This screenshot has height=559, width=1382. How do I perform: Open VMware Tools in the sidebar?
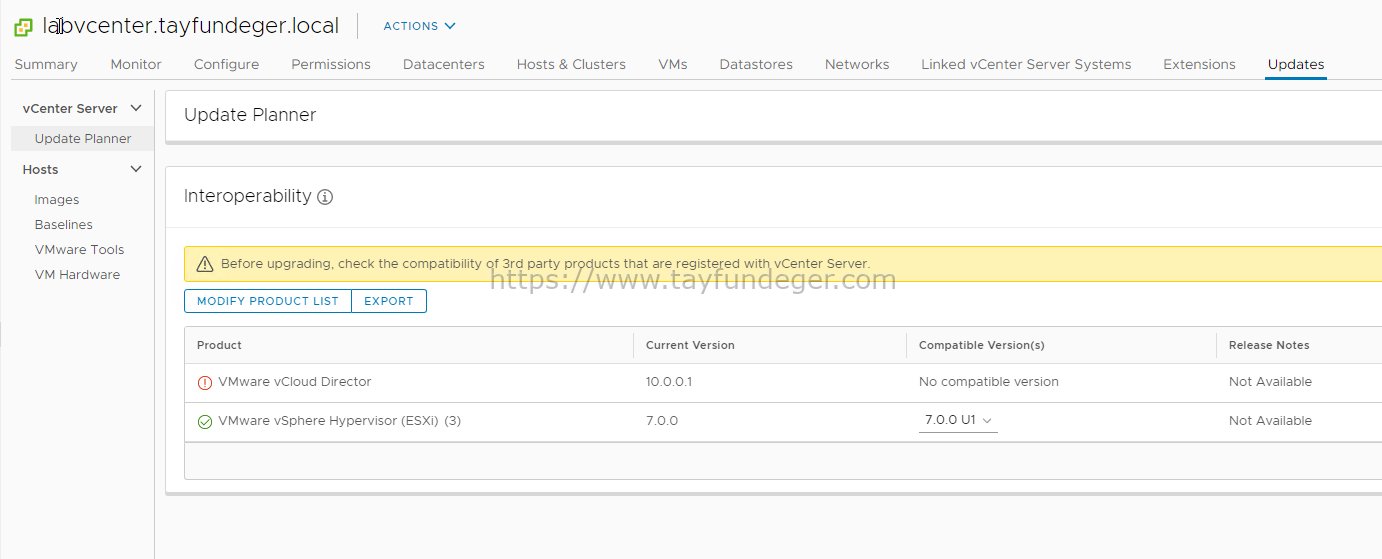80,250
